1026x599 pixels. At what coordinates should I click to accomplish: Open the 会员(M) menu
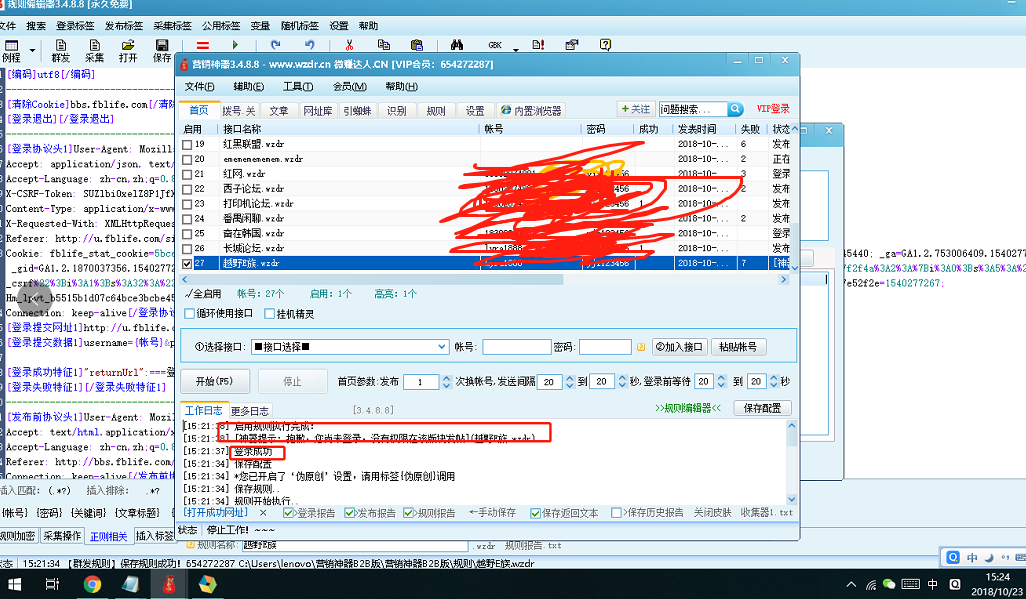click(350, 90)
